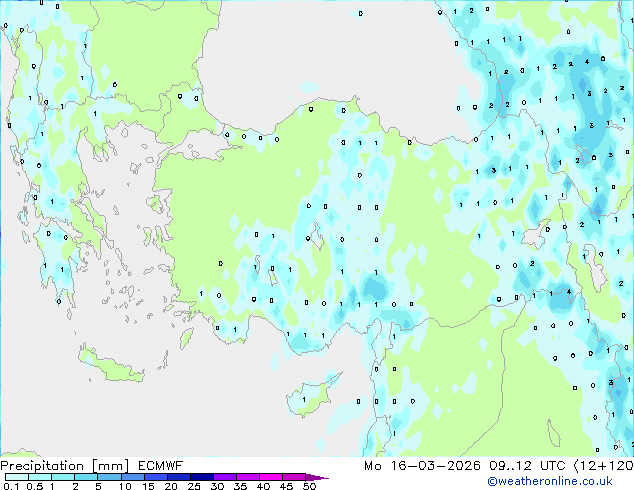634x490 pixels.
Task: Choose the 10–15 mm legend color box
Action: click(133, 477)
